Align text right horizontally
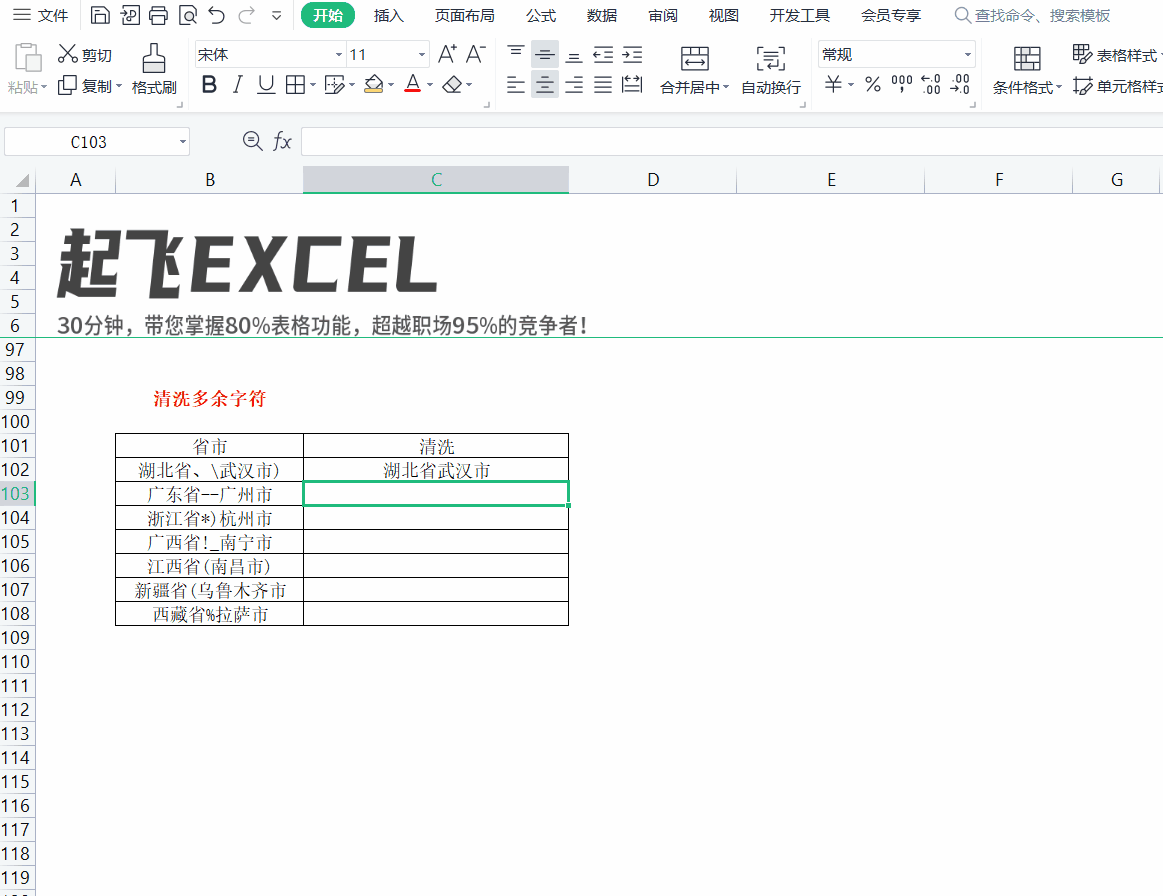 pos(574,85)
